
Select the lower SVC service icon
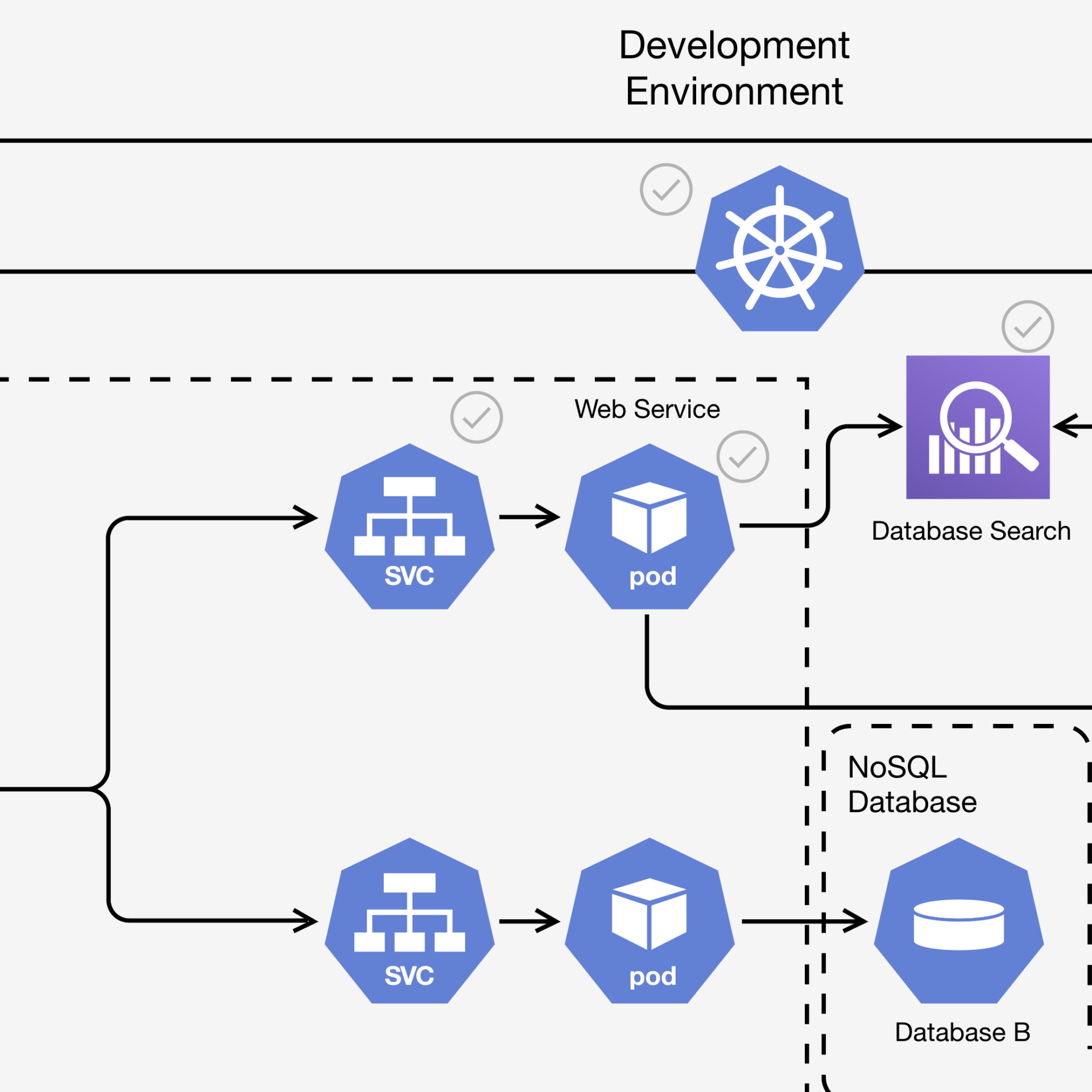(409, 921)
